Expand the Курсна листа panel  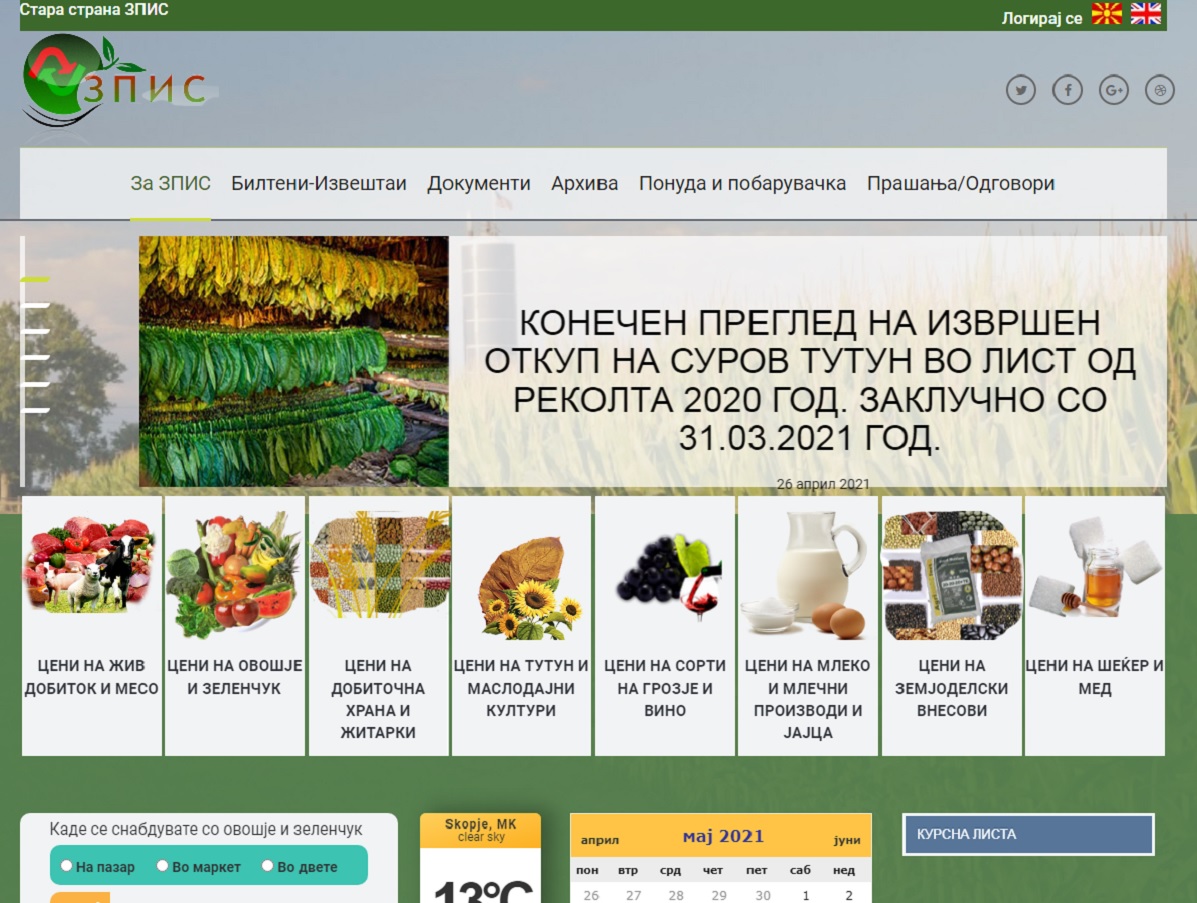(1028, 834)
